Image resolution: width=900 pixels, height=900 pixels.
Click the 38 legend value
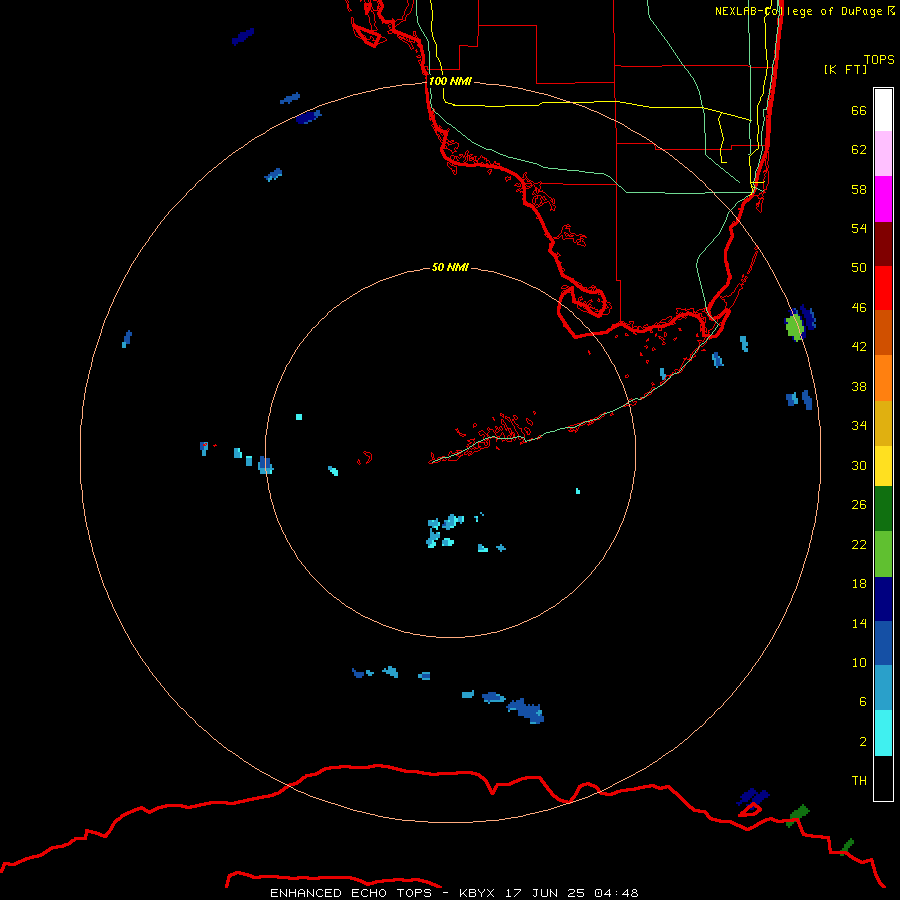pos(859,386)
